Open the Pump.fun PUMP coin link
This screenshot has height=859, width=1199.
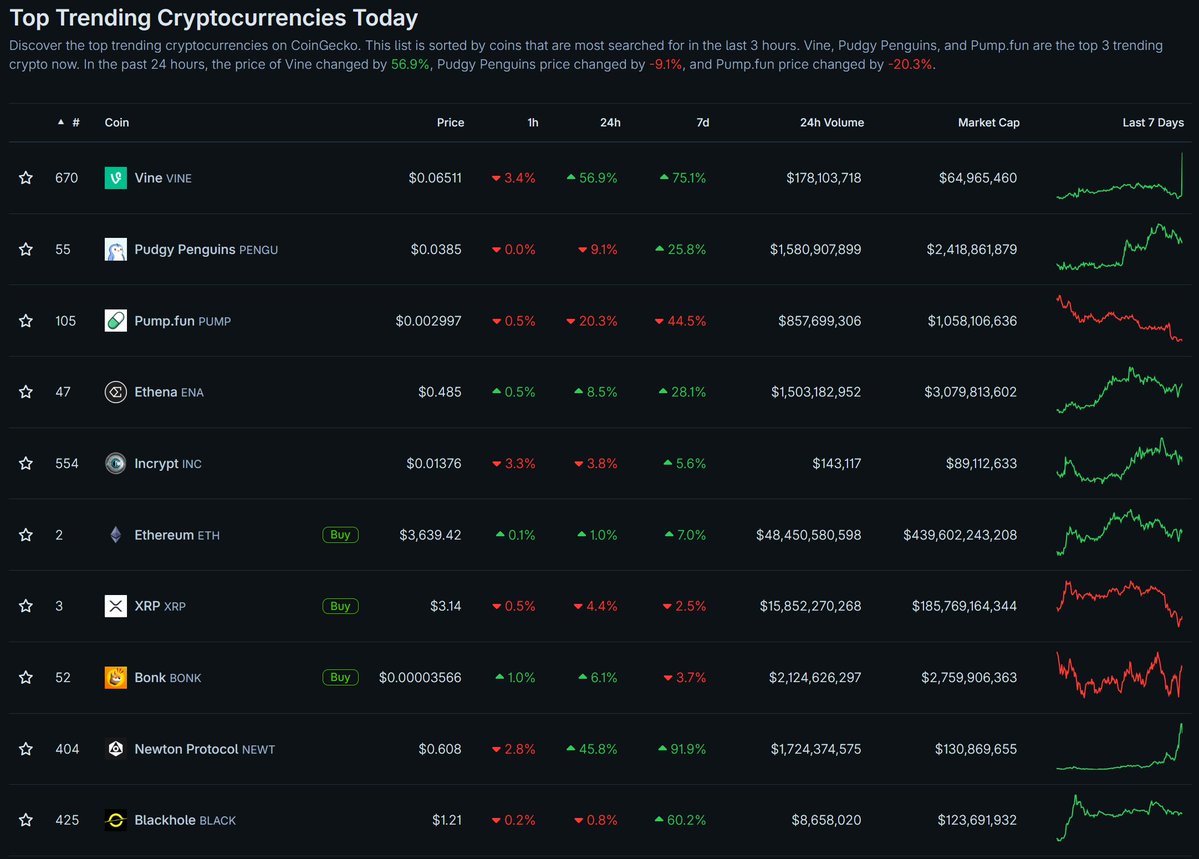click(183, 320)
